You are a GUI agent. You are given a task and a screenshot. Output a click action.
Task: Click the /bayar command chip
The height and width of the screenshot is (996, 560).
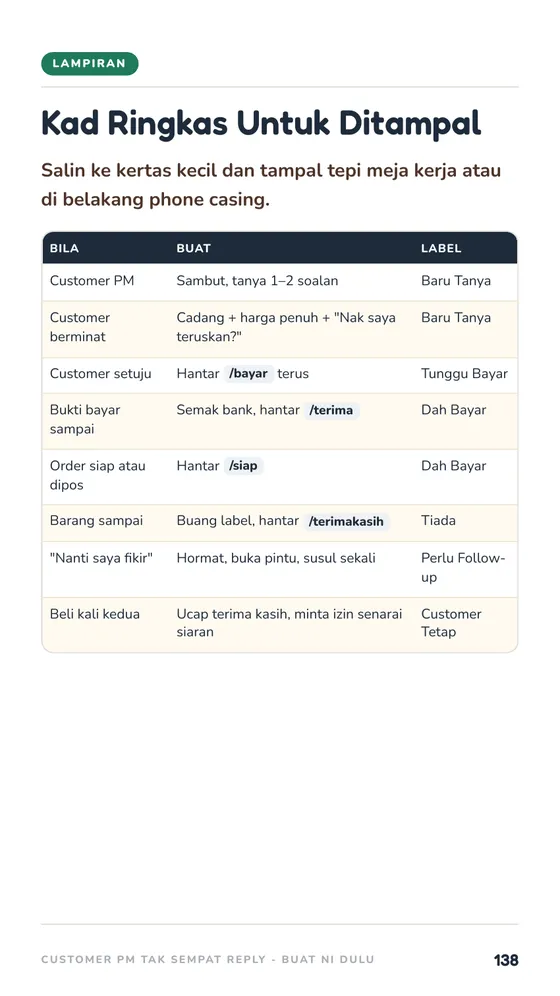249,374
